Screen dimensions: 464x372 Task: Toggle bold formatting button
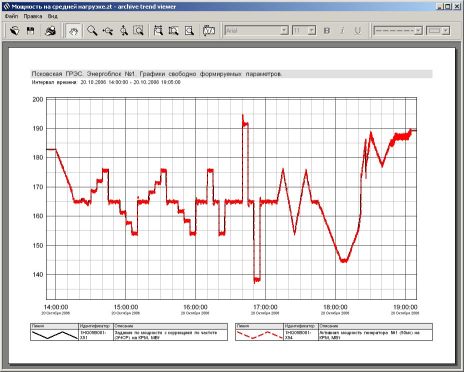327,31
